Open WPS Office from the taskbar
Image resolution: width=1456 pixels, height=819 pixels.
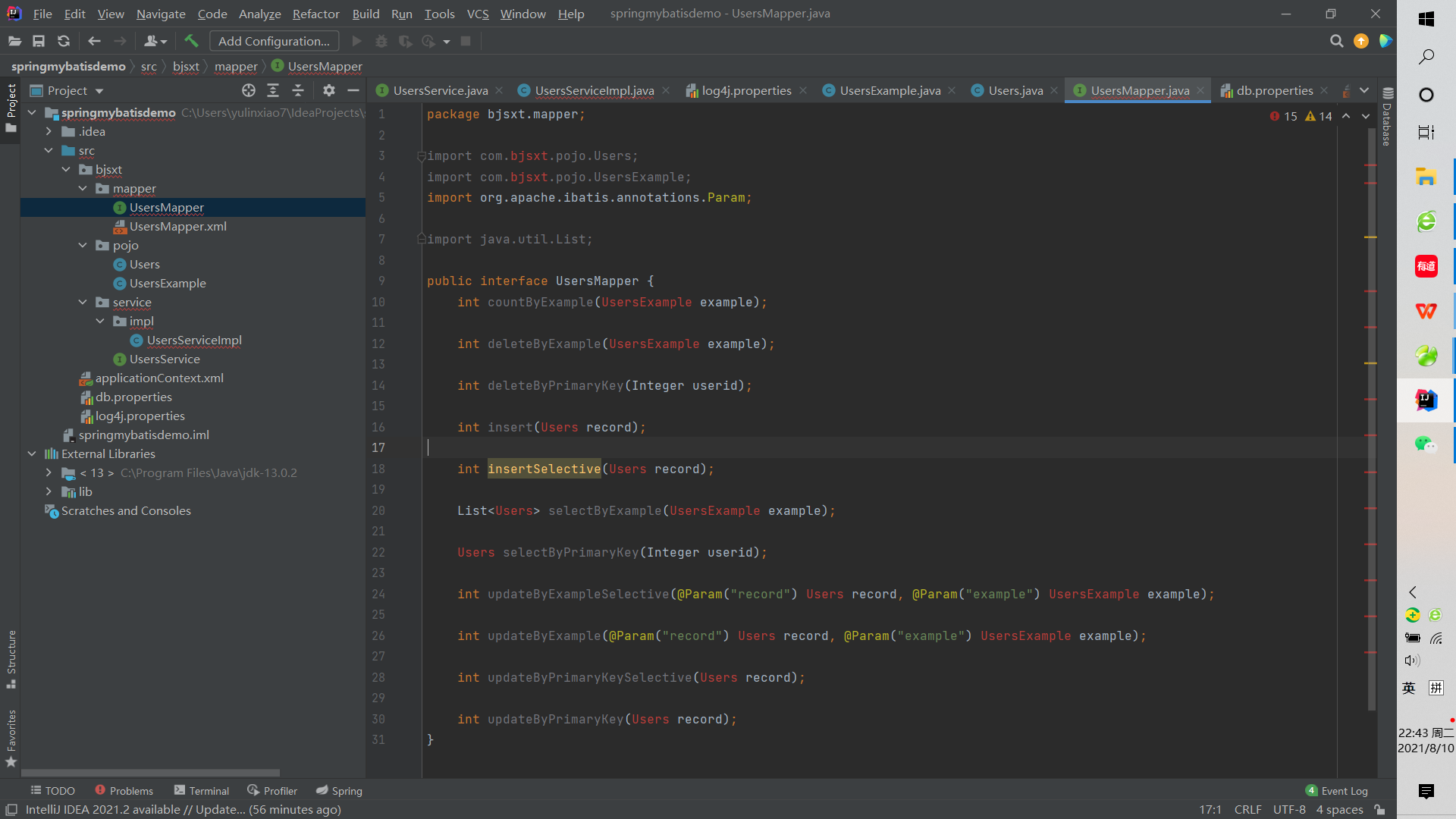coord(1426,311)
